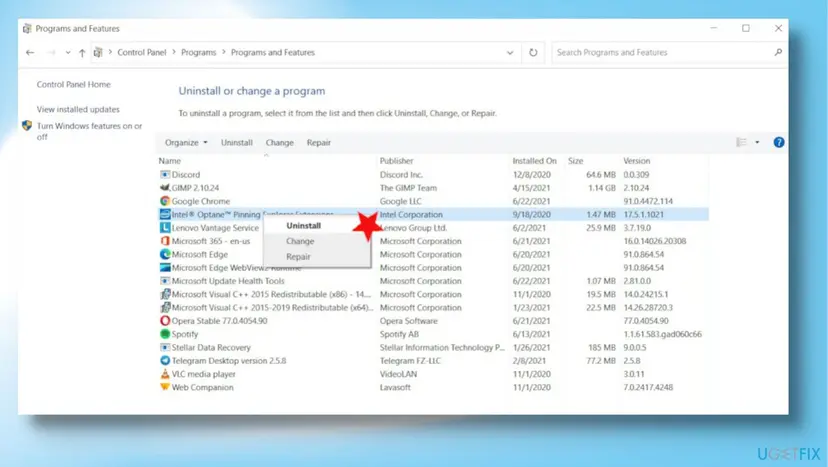
Task: Click the Microsoft Update Health Tools icon
Action: tap(165, 281)
